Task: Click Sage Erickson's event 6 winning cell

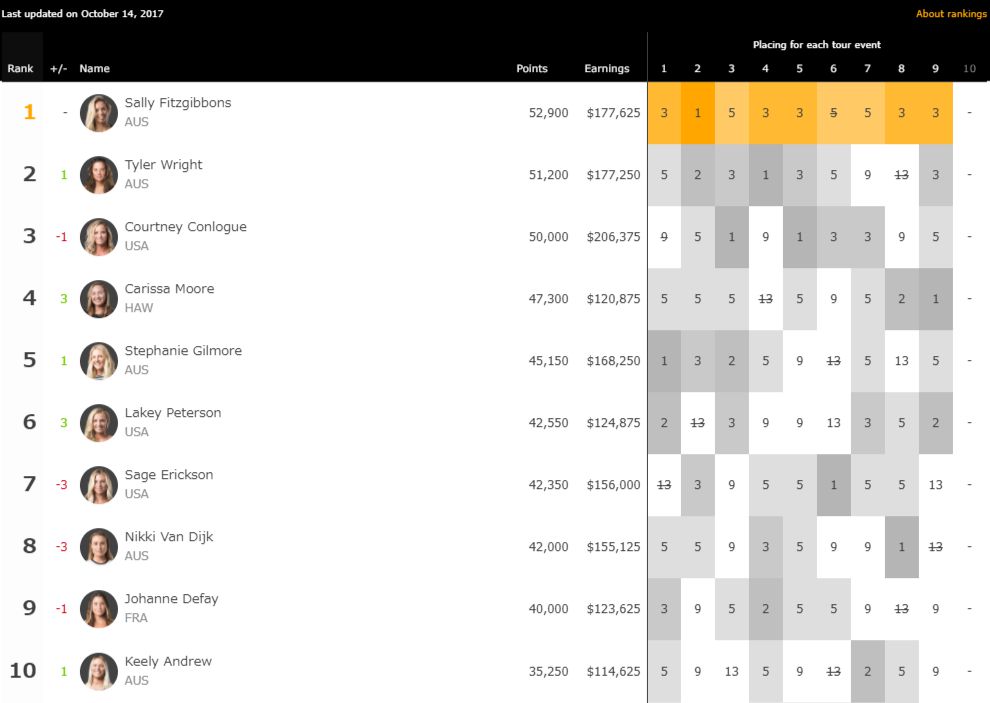Action: click(834, 485)
